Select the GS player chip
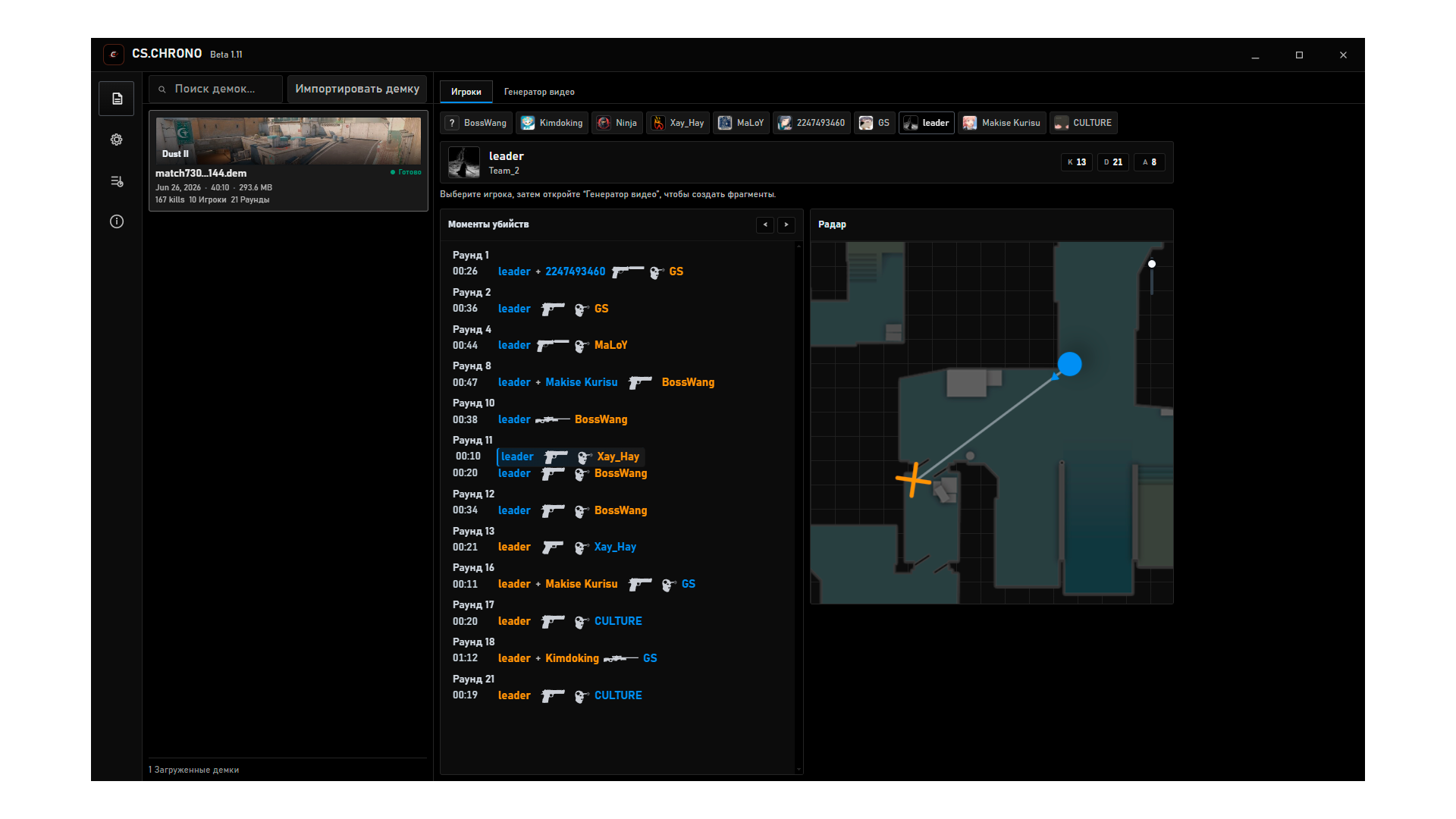 point(875,123)
